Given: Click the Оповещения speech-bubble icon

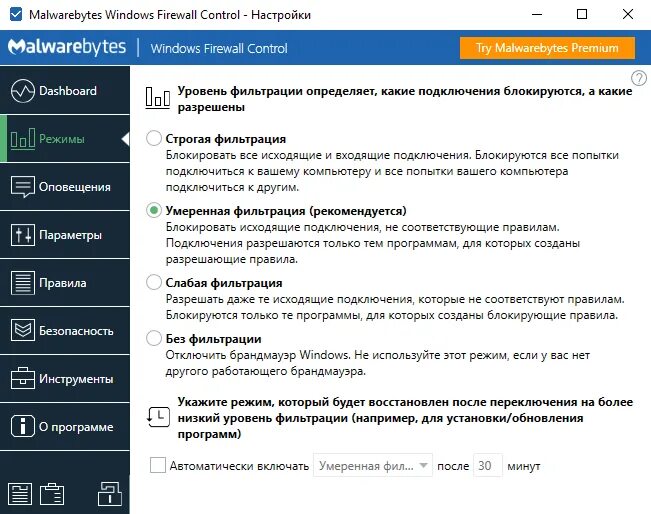Looking at the screenshot, I should coord(22,187).
